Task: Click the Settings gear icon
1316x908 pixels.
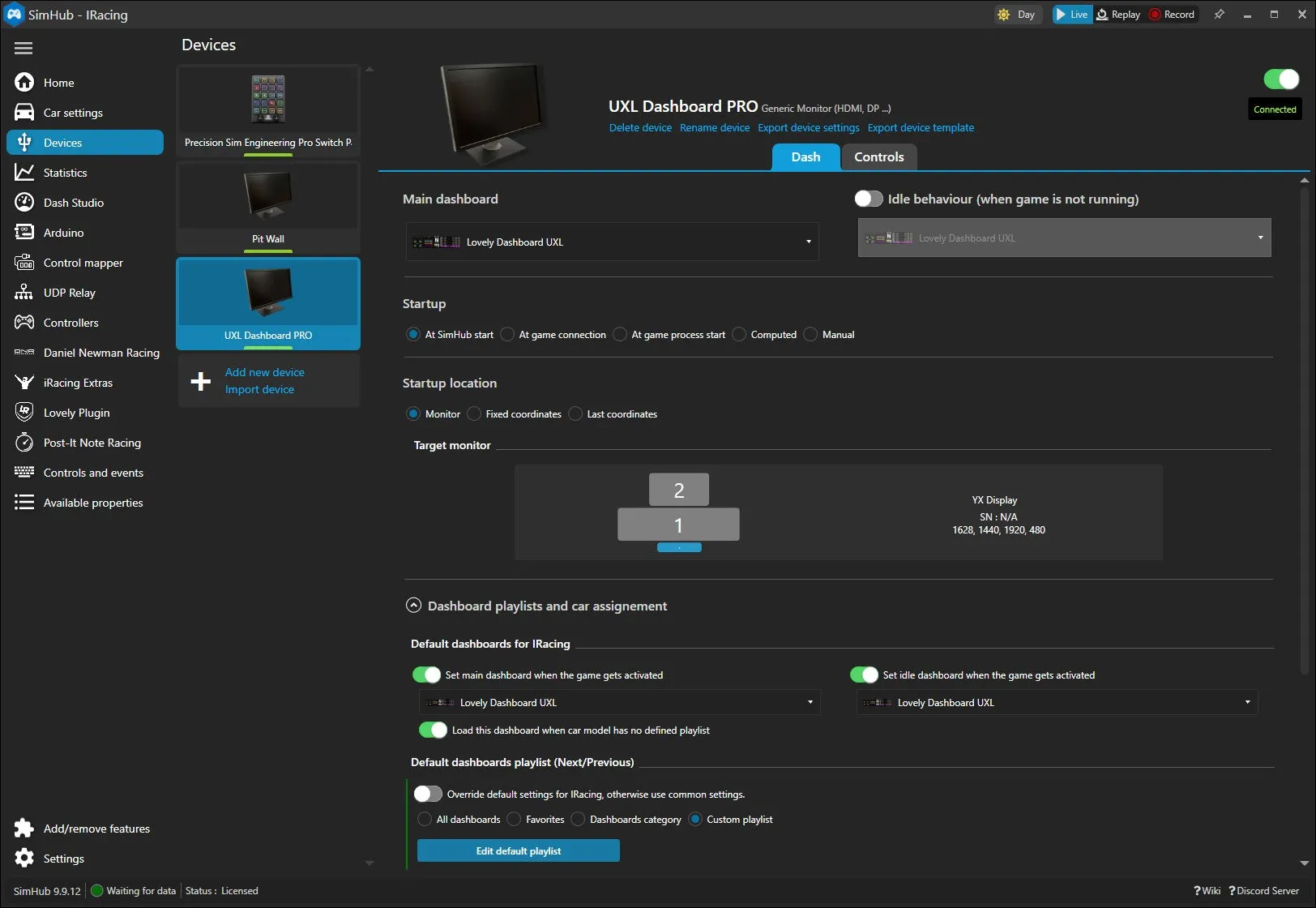Action: [x=24, y=859]
